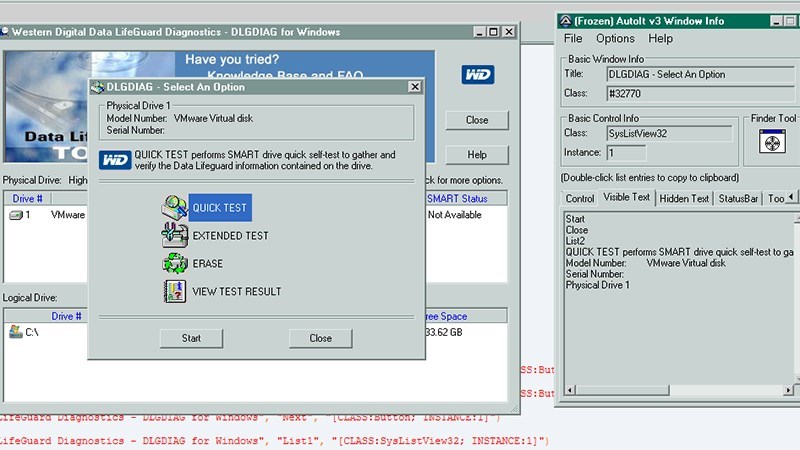This screenshot has height=450, width=800.
Task: Select the ERASE recycle icon
Action: (174, 263)
